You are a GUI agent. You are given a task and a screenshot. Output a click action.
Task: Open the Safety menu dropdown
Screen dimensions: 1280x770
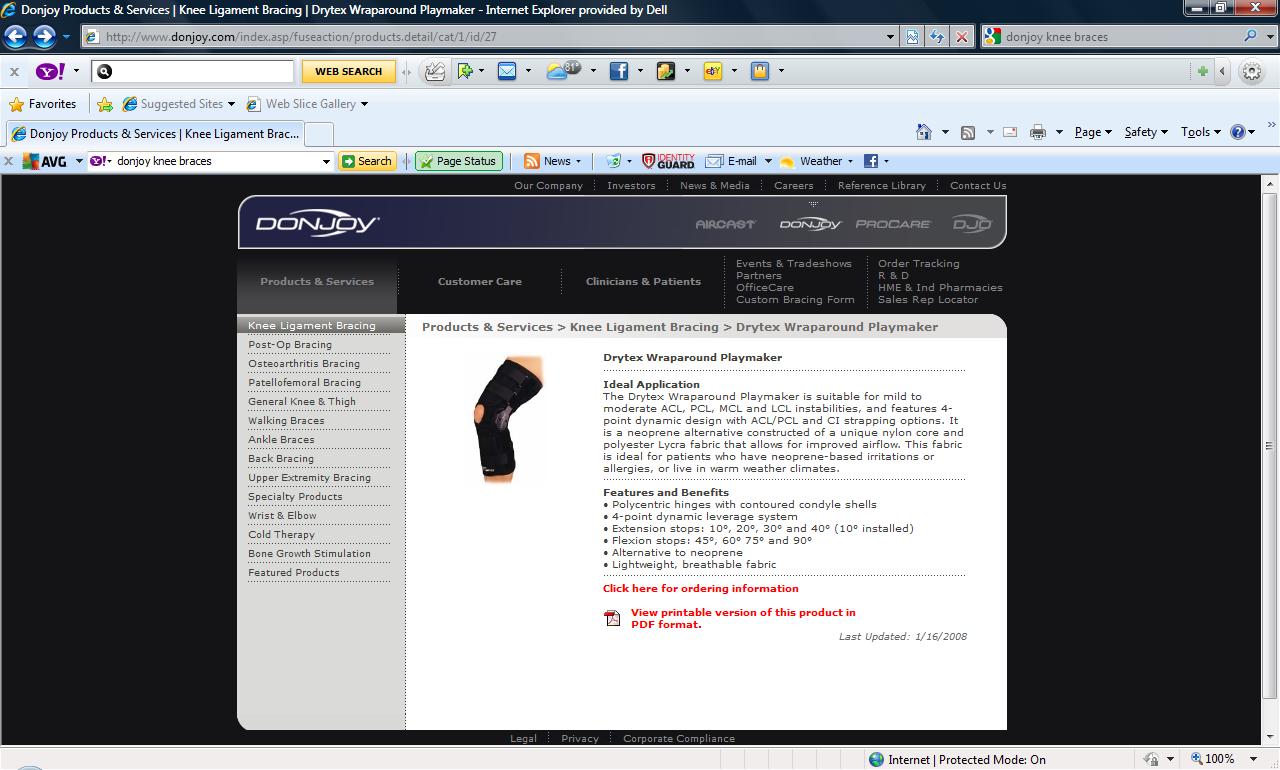[1146, 132]
